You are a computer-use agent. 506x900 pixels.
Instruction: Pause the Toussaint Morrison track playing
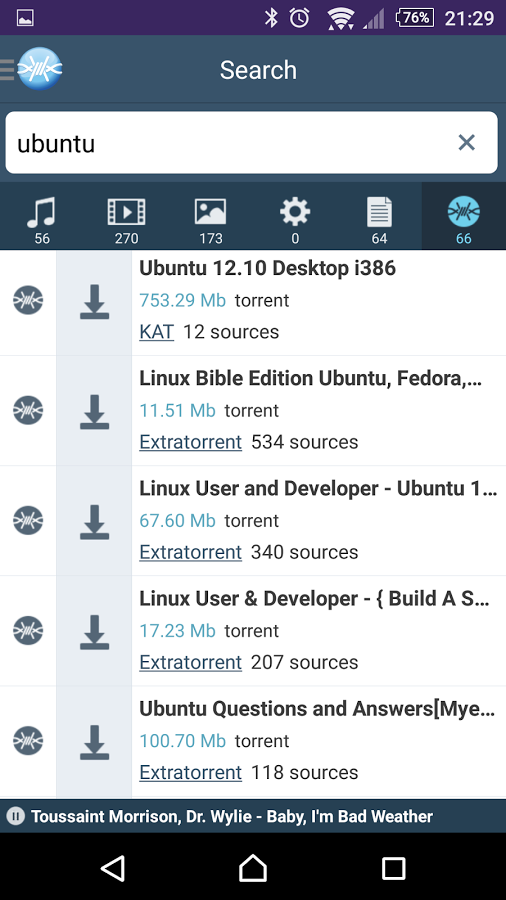(x=15, y=816)
